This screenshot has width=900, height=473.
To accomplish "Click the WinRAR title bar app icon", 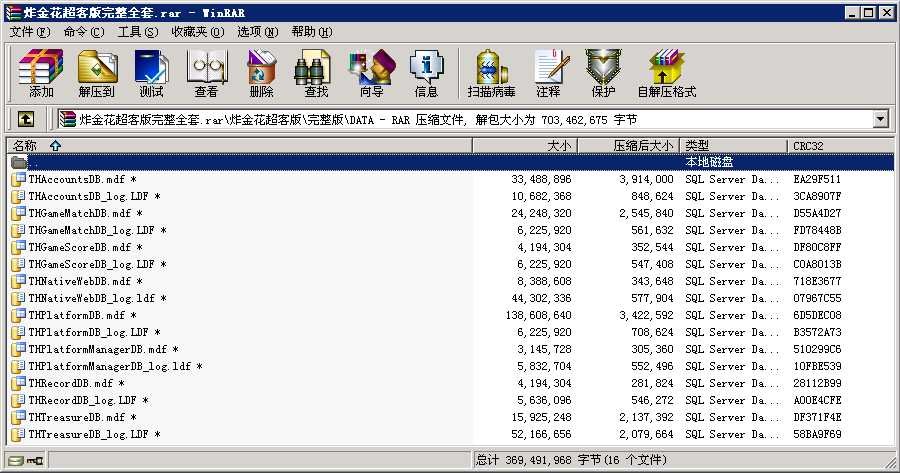I will 13,13.
